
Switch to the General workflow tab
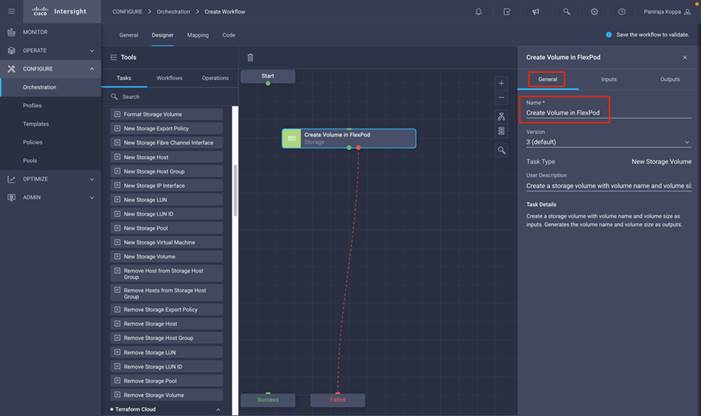click(x=129, y=35)
